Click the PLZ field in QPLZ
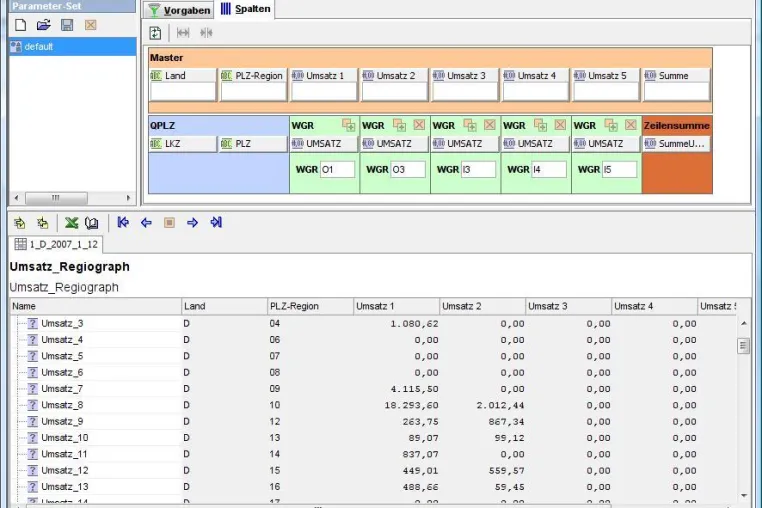Image resolution: width=762 pixels, height=508 pixels. pos(253,144)
